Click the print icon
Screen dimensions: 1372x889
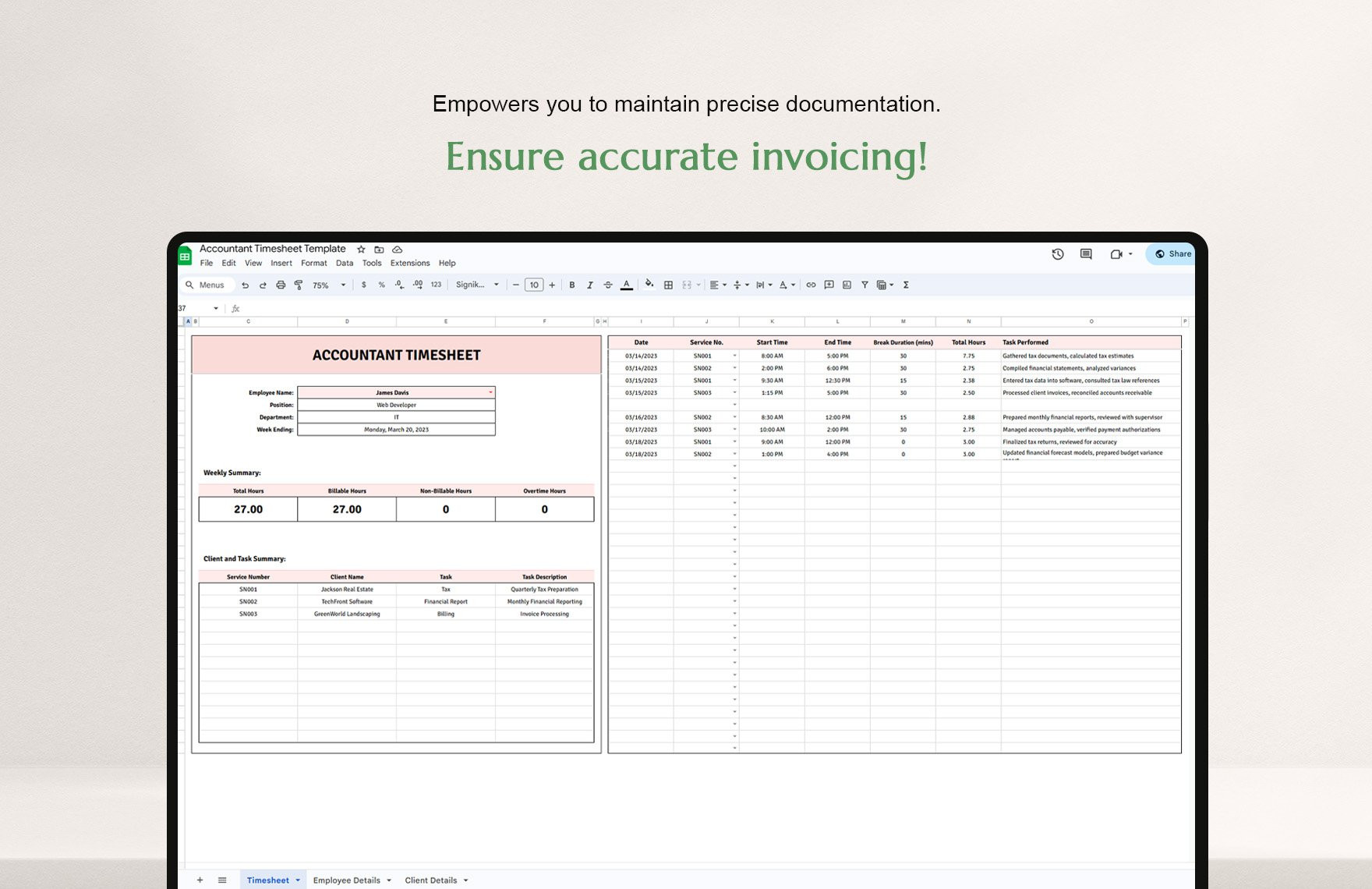pyautogui.click(x=281, y=285)
